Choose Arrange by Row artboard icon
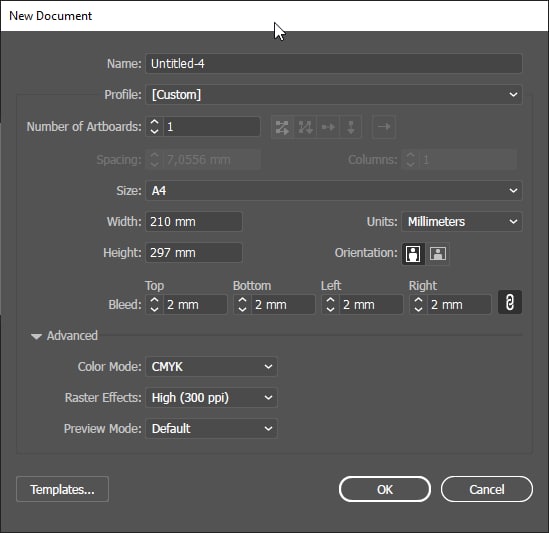The width and height of the screenshot is (549, 533). pos(328,127)
